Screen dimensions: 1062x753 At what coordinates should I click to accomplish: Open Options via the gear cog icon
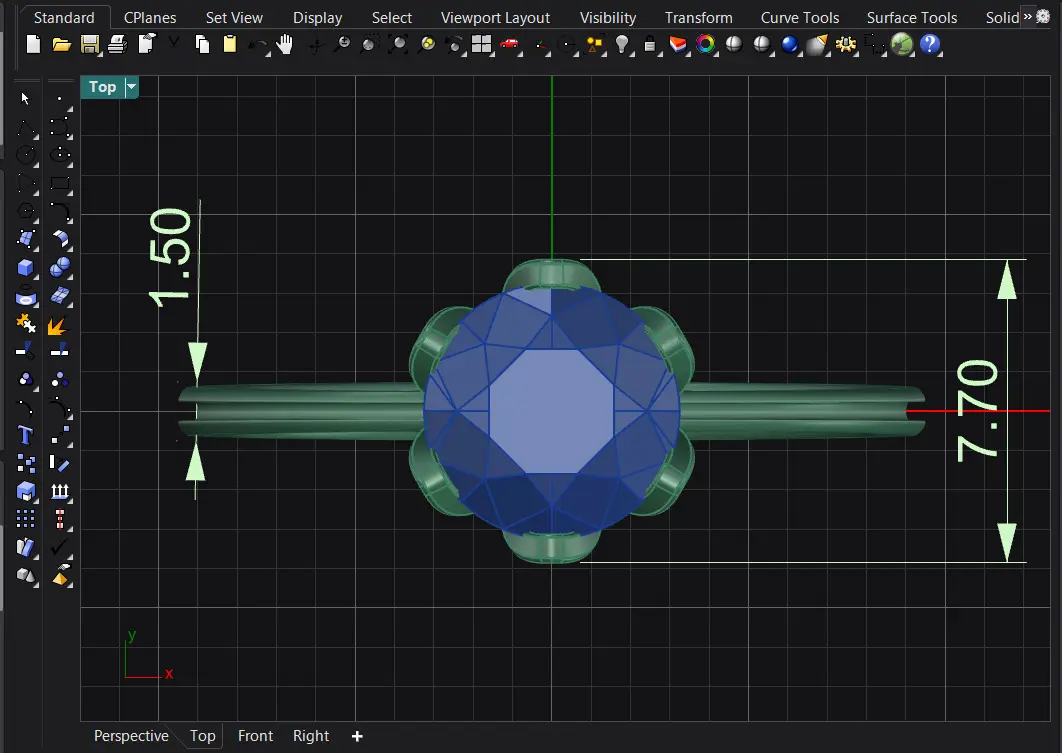click(x=846, y=45)
